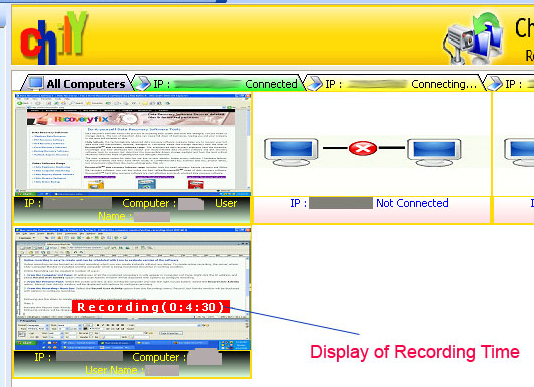Click the Not Connected status label
Viewport: 534px width, 387px height.
(x=412, y=203)
